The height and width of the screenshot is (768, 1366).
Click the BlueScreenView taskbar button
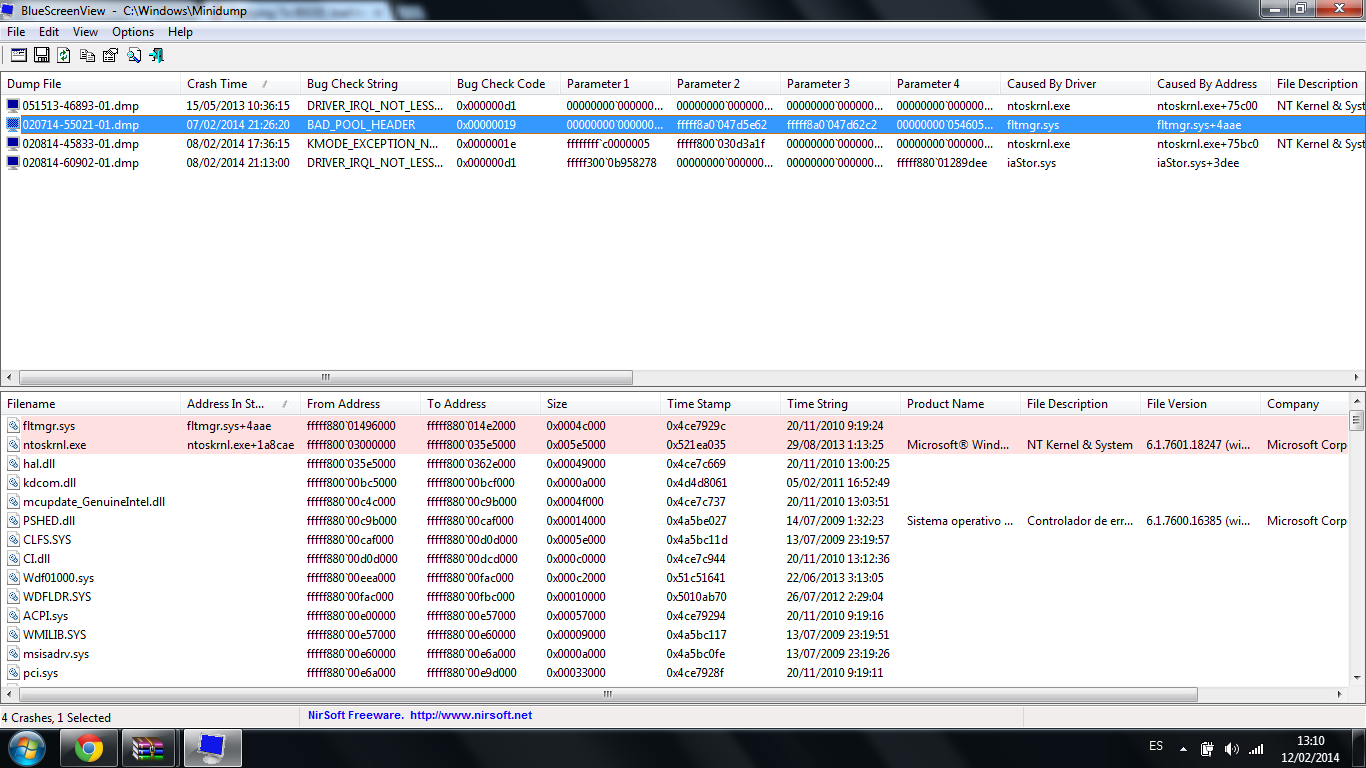[x=211, y=748]
